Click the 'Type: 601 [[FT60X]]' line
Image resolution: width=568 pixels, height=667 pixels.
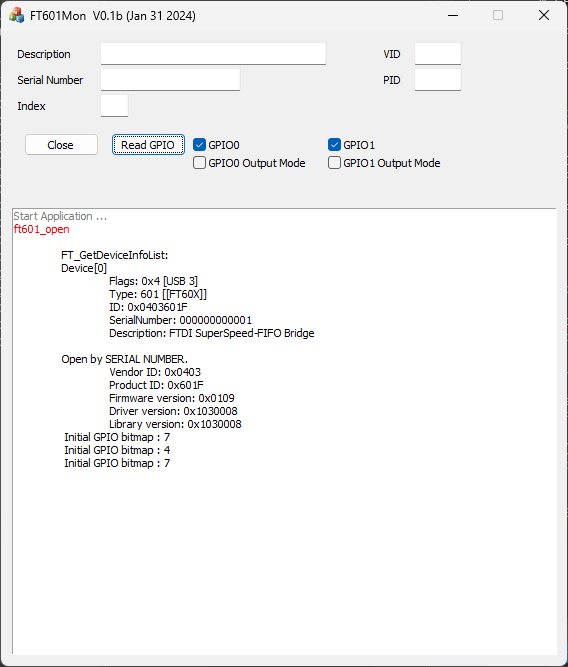158,294
